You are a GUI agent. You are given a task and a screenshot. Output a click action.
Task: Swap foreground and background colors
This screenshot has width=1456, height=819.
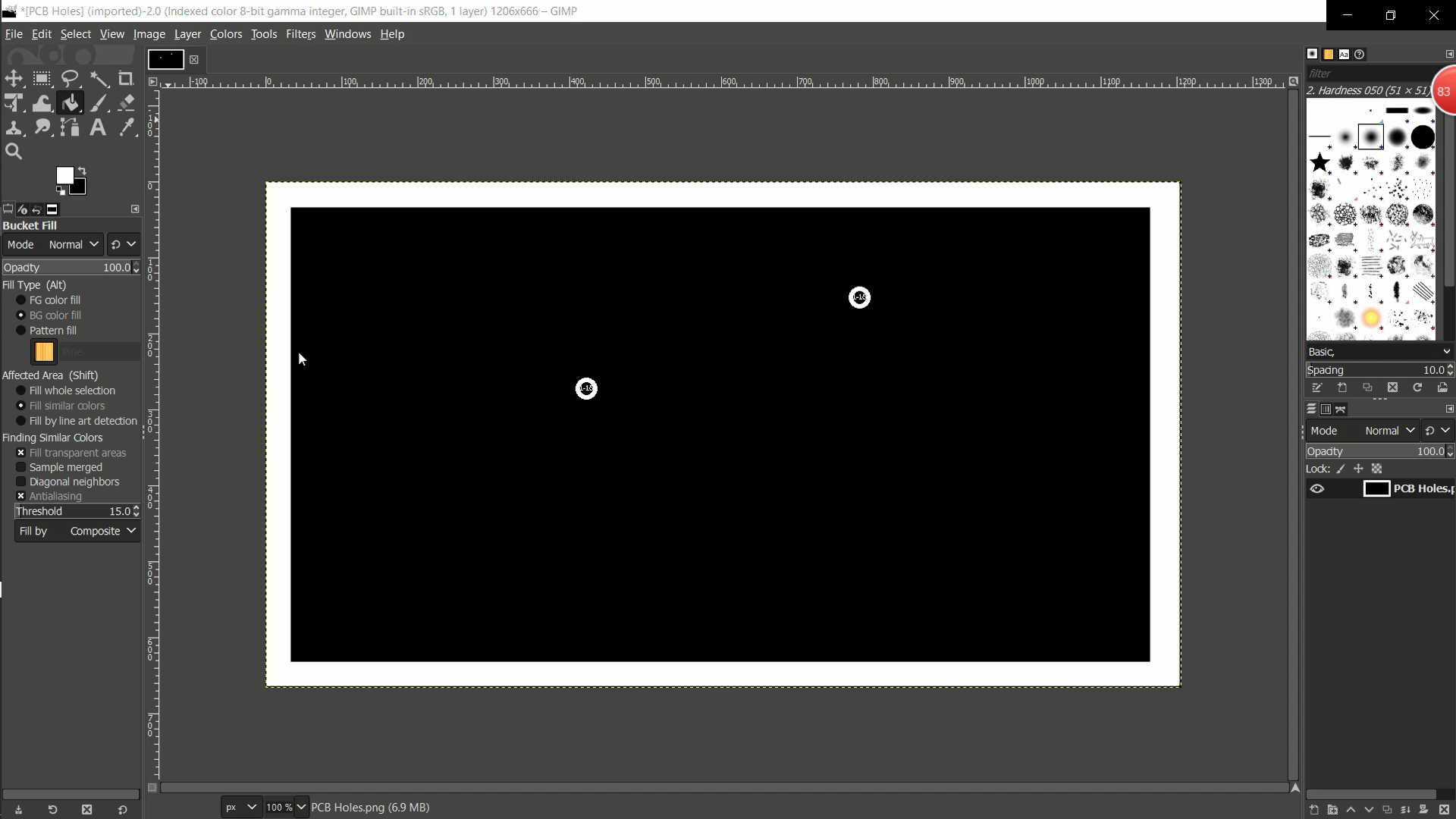[82, 171]
